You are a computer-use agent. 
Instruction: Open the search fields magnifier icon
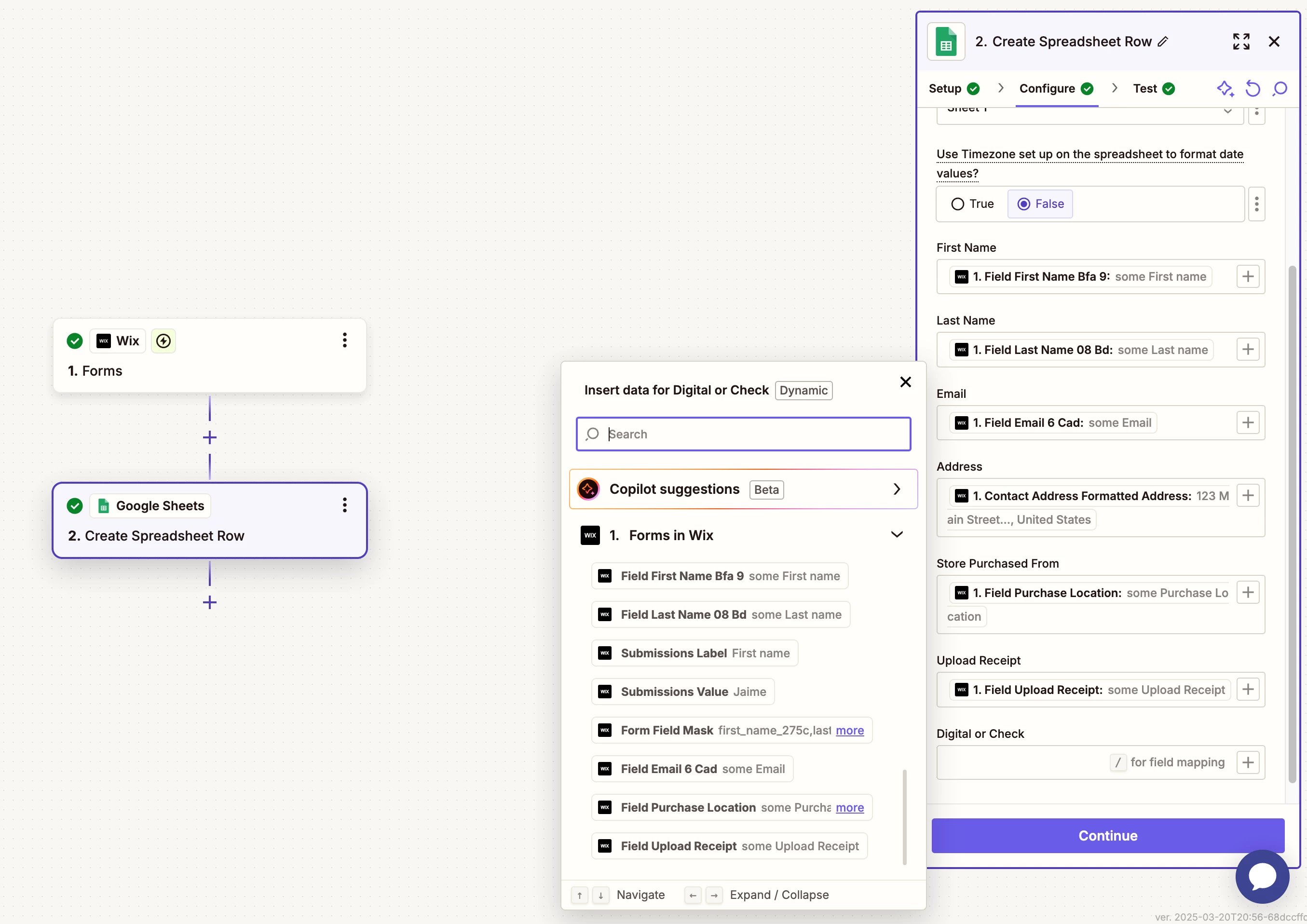(x=1280, y=88)
